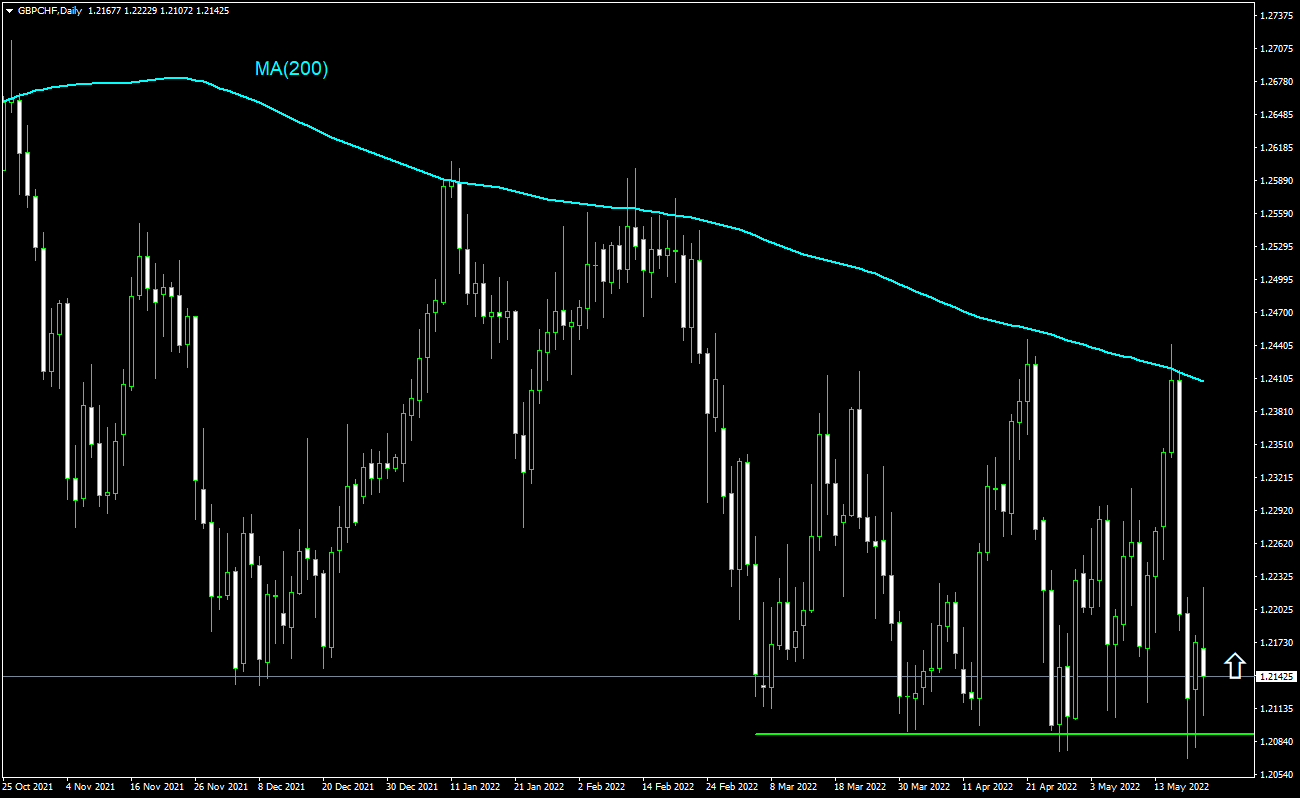Image resolution: width=1300 pixels, height=798 pixels.
Task: Click the current price tag 1.21425 on axis
Action: coord(1277,677)
